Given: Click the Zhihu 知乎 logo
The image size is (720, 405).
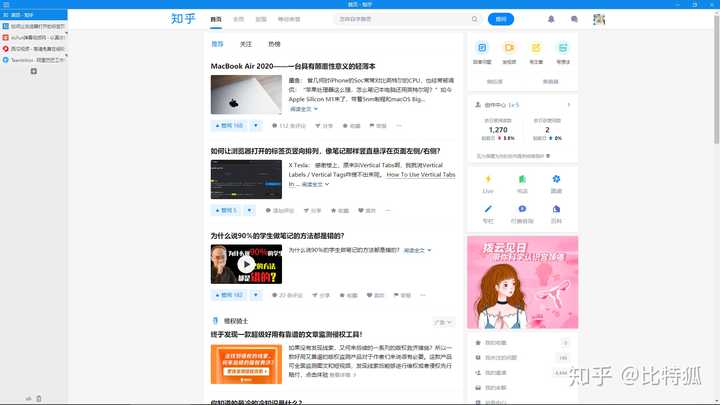Looking at the screenshot, I should pos(183,19).
